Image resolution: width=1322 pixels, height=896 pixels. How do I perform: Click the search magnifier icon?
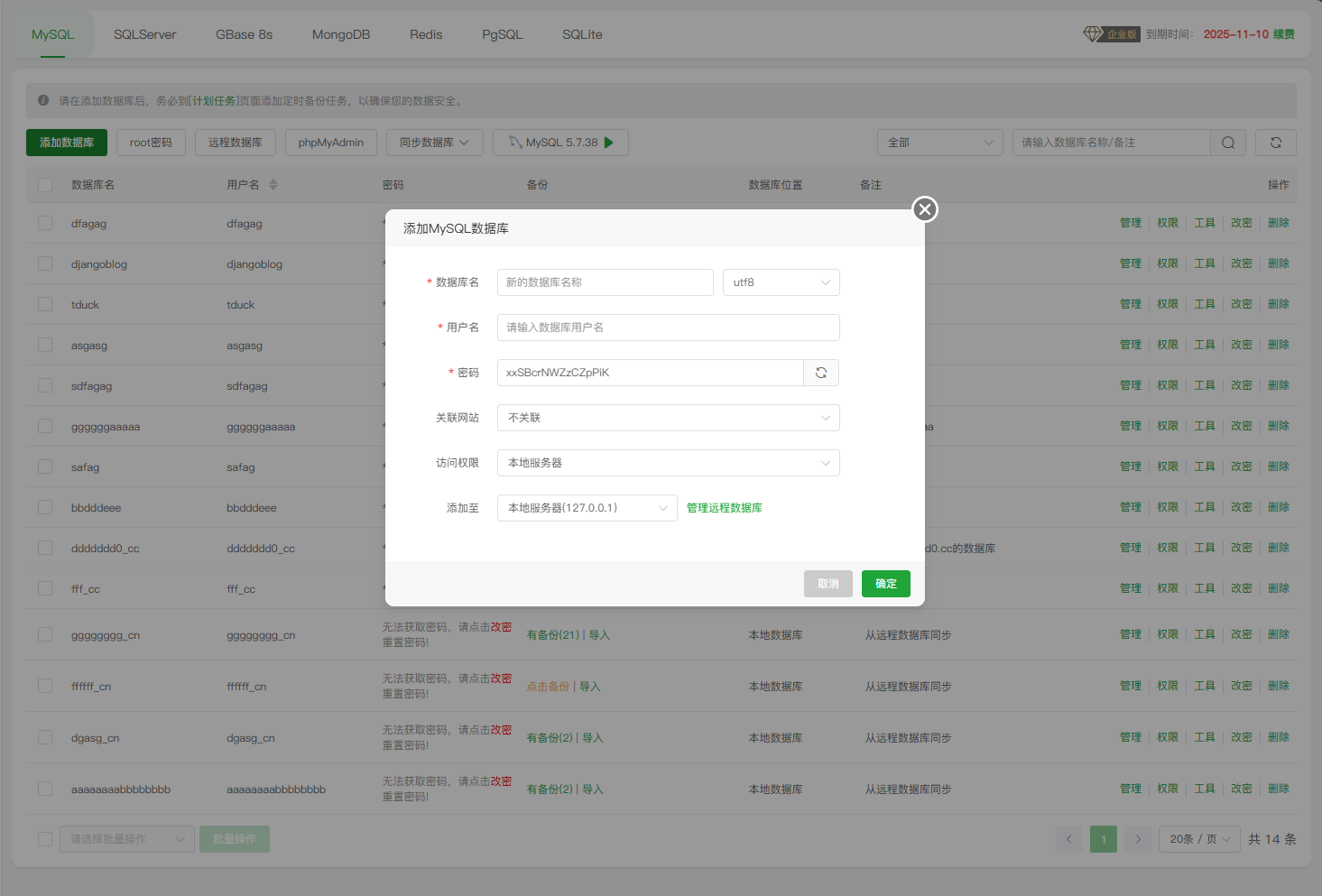1228,143
